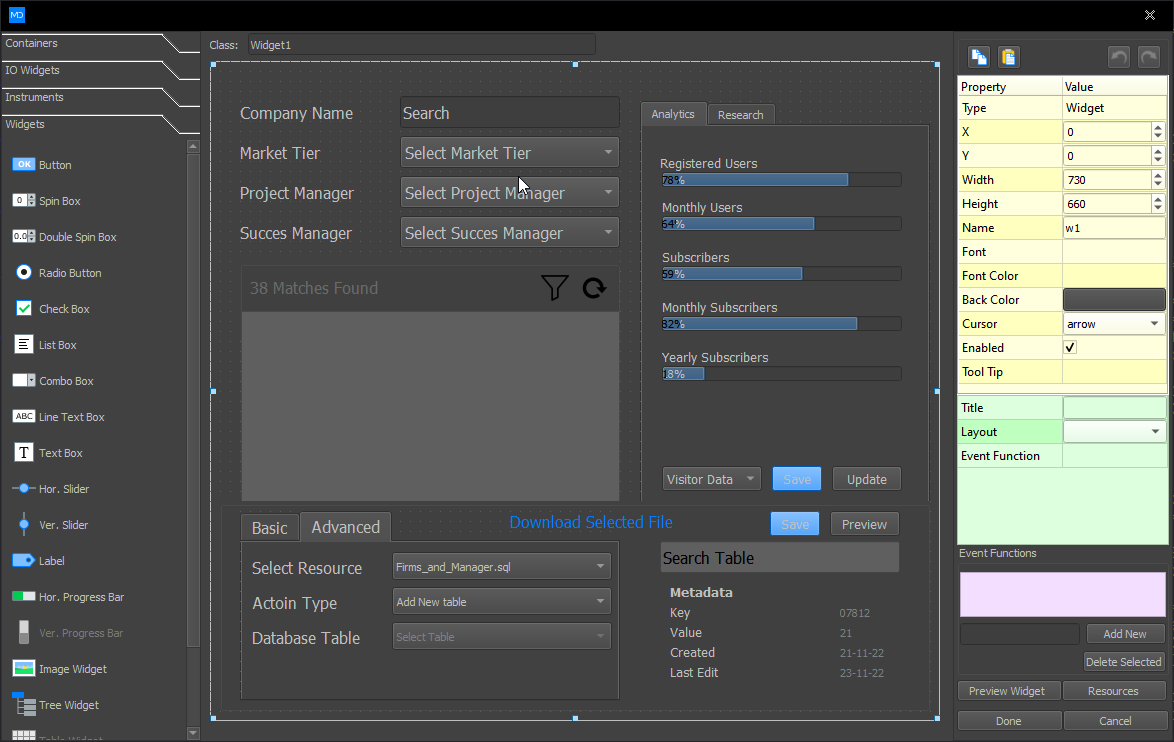
Task: Click the copy icon at the top right
Action: click(978, 57)
